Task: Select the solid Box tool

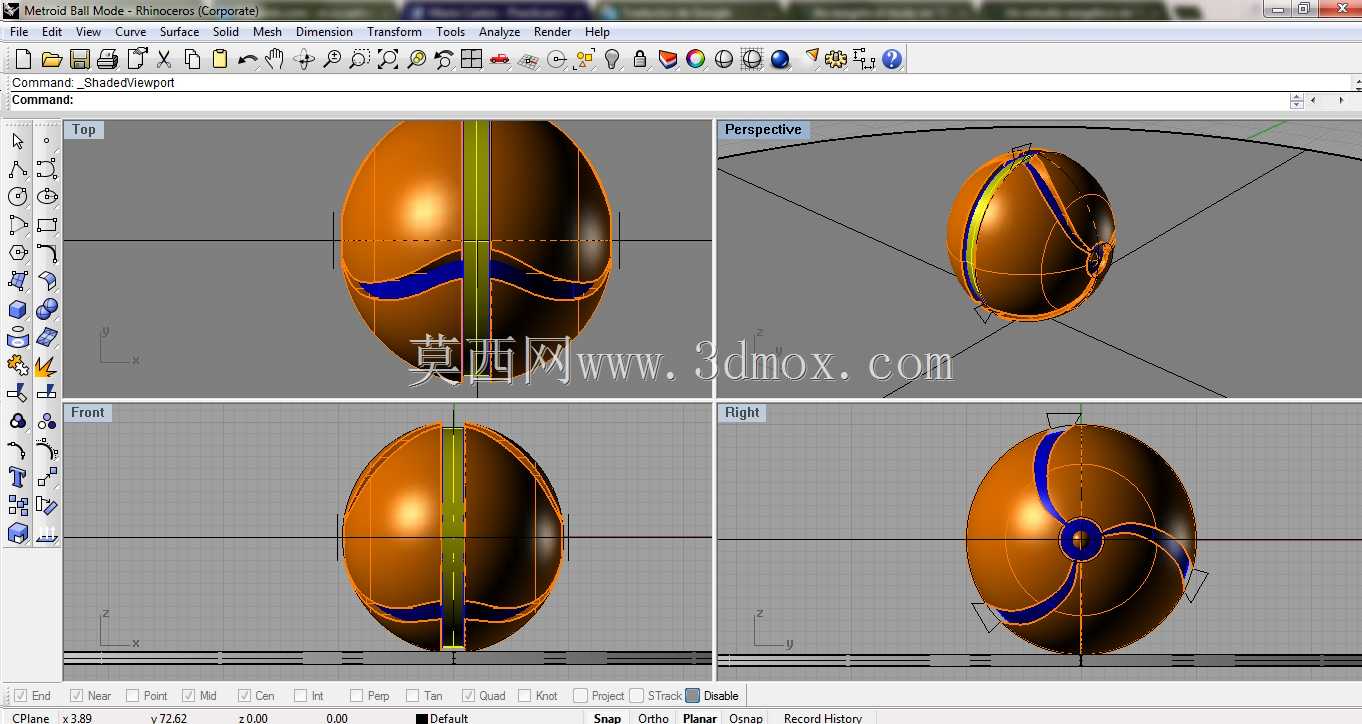Action: pyautogui.click(x=18, y=310)
